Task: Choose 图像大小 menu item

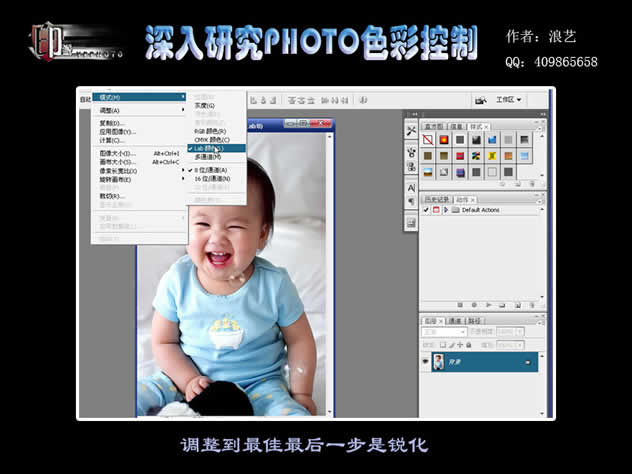Action: tap(139, 153)
